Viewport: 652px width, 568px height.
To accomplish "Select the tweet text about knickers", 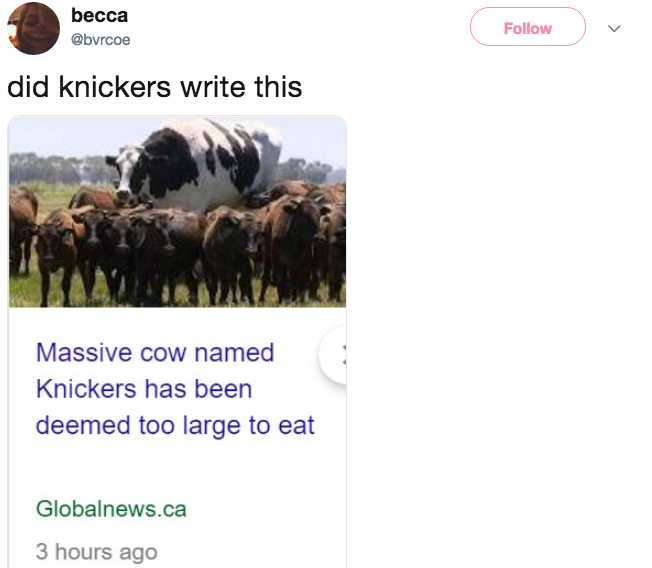I will point(154,87).
